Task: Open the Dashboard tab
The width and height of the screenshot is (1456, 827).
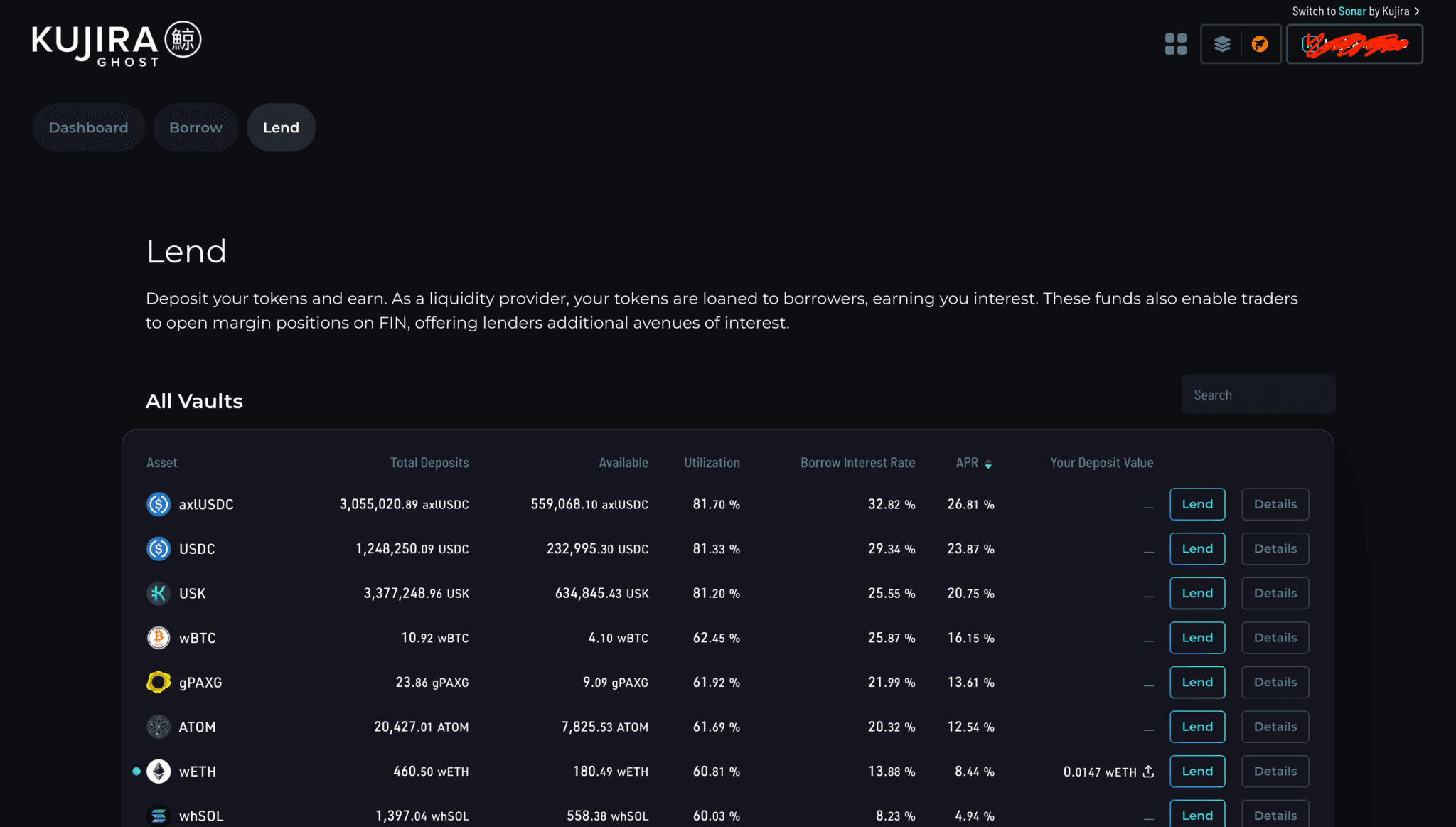Action: click(88, 127)
